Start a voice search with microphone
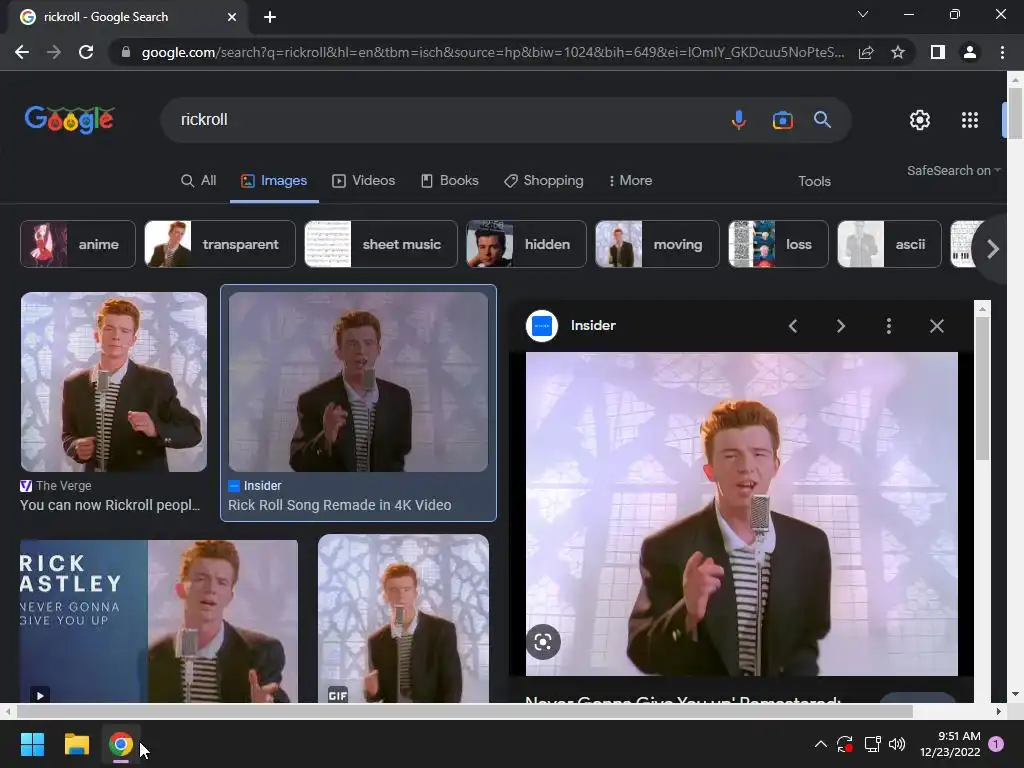 tap(739, 120)
